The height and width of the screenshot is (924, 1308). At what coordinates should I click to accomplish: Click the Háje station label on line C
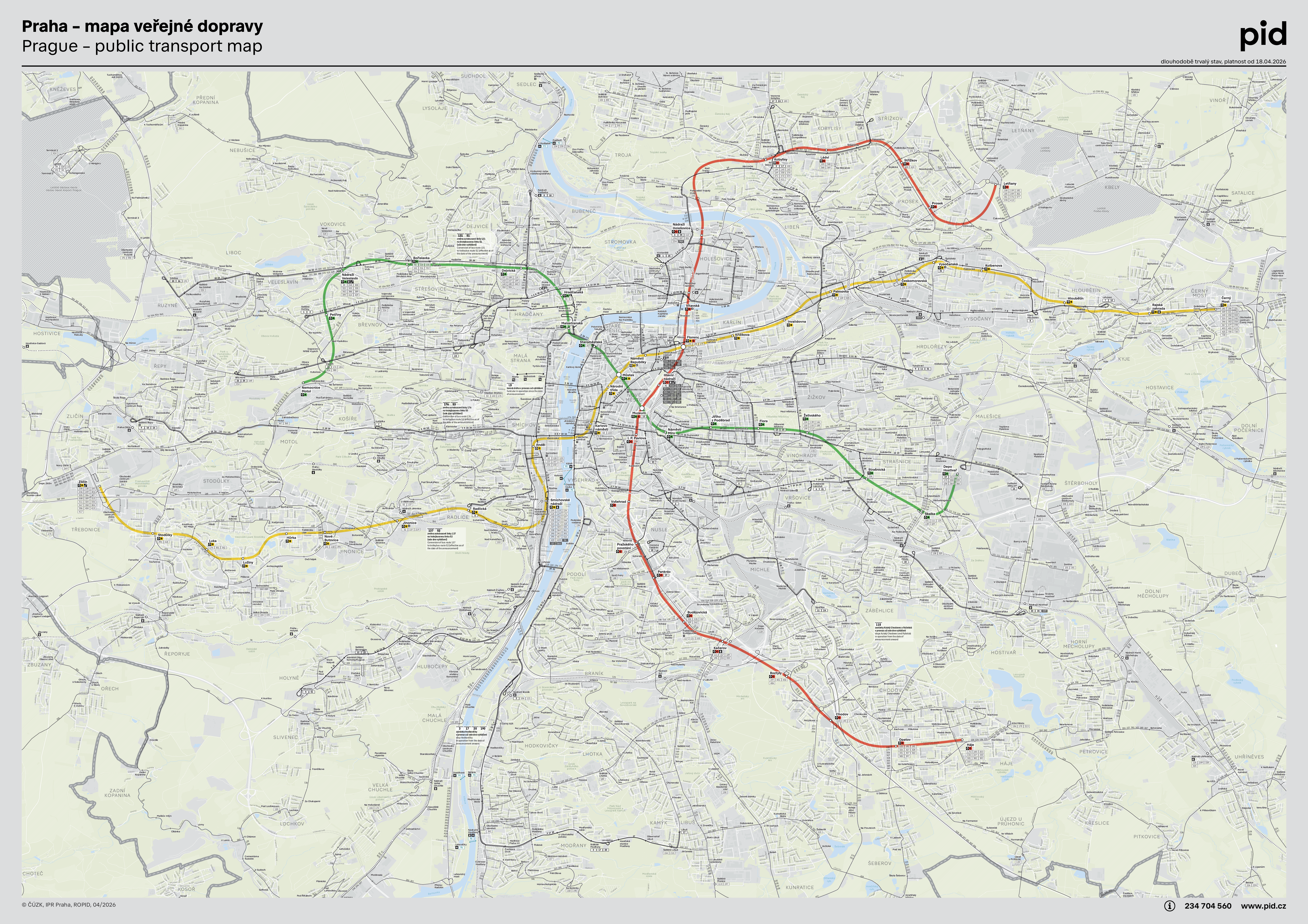pyautogui.click(x=970, y=745)
